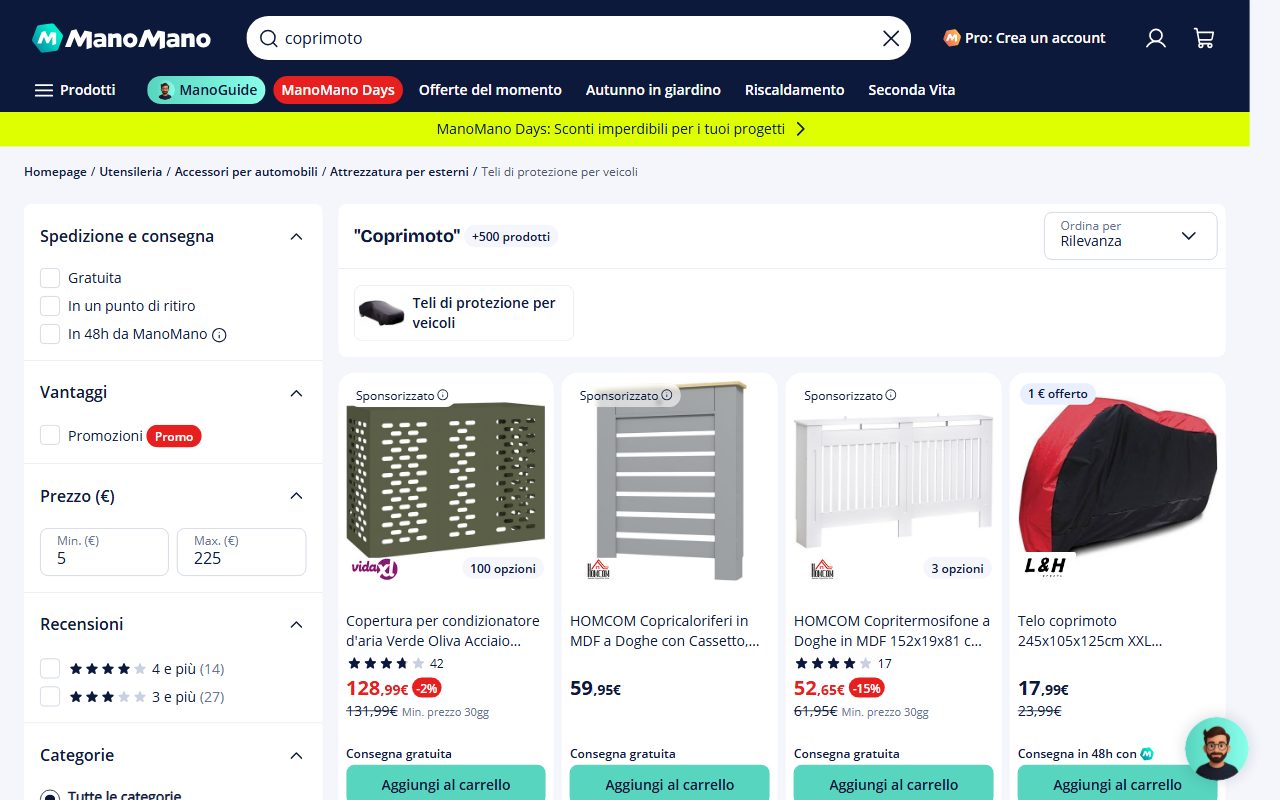
Task: Open 'Accessori per automobili' breadcrumb link
Action: pos(246,172)
